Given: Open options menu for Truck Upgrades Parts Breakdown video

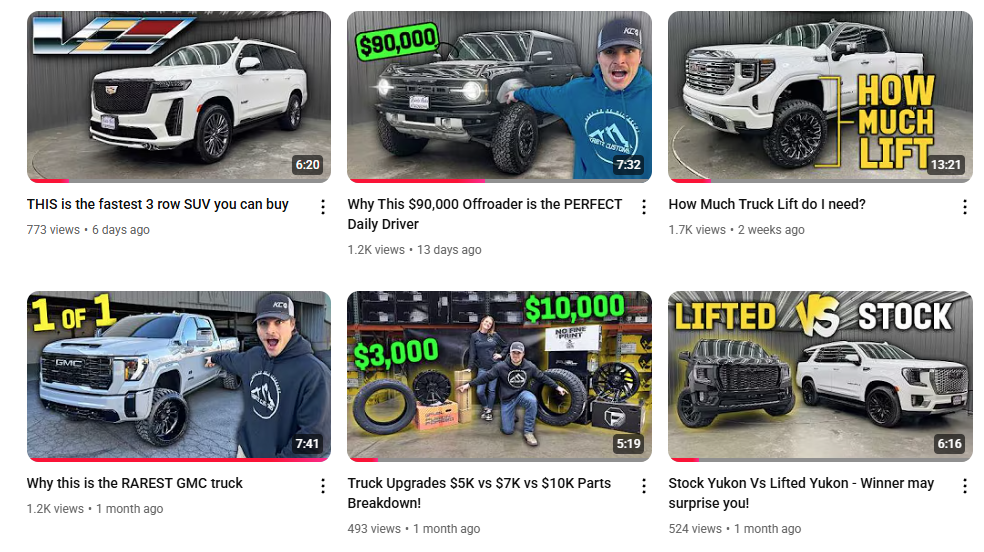Looking at the screenshot, I should [x=644, y=486].
